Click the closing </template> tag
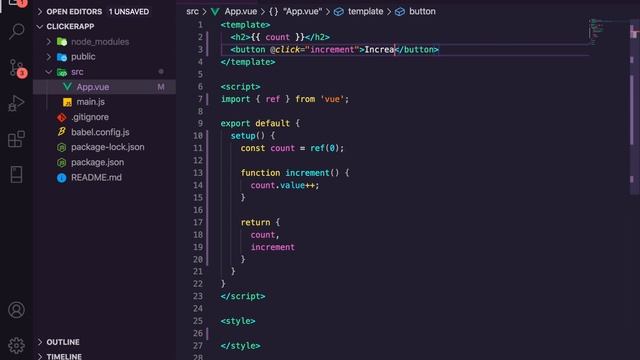Image resolution: width=640 pixels, height=360 pixels. click(x=248, y=62)
